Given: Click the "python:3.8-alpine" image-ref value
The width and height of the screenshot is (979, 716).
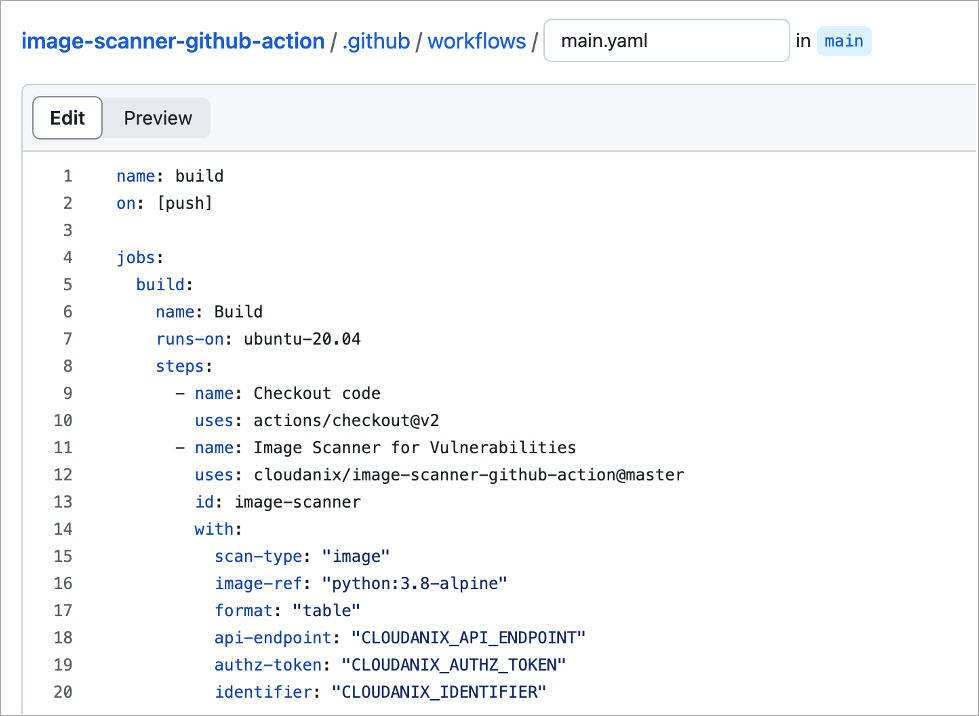Looking at the screenshot, I should (415, 583).
